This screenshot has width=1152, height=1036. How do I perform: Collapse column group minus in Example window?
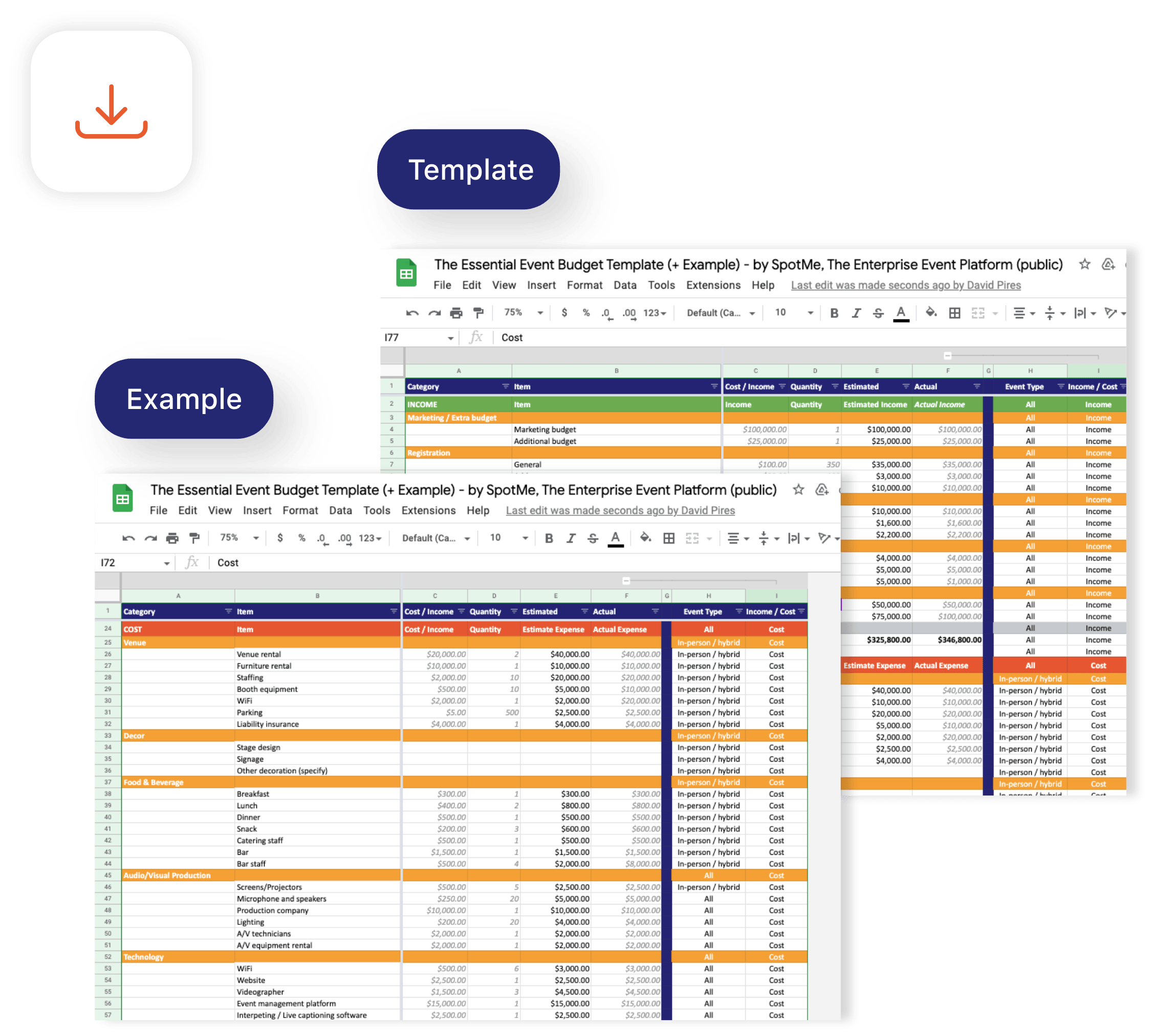pos(626,580)
